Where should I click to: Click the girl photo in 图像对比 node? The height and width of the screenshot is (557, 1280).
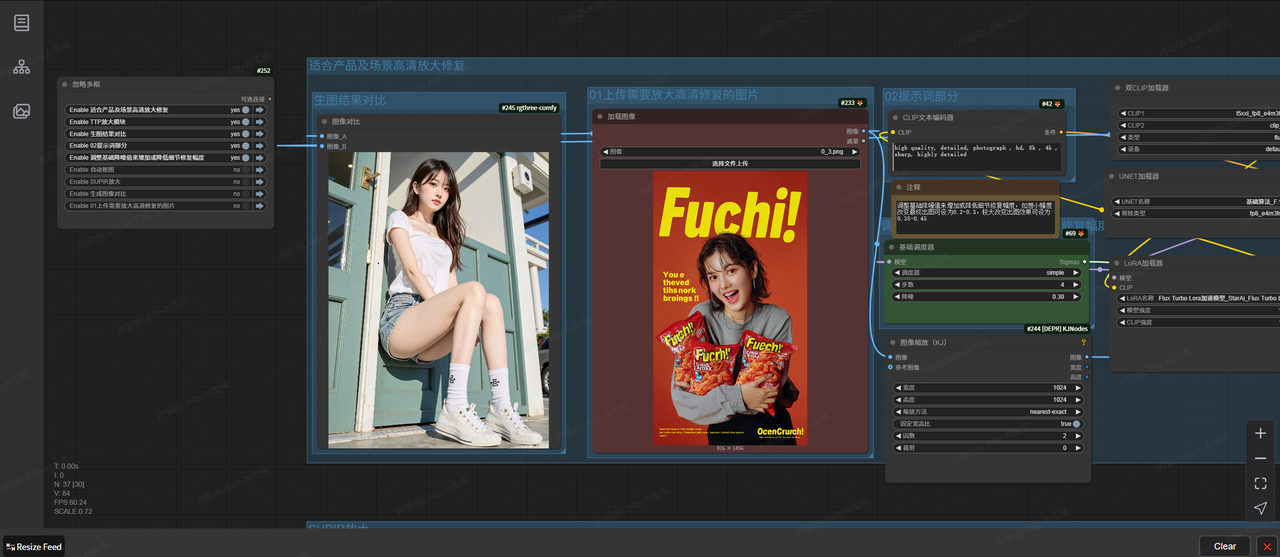coord(438,300)
